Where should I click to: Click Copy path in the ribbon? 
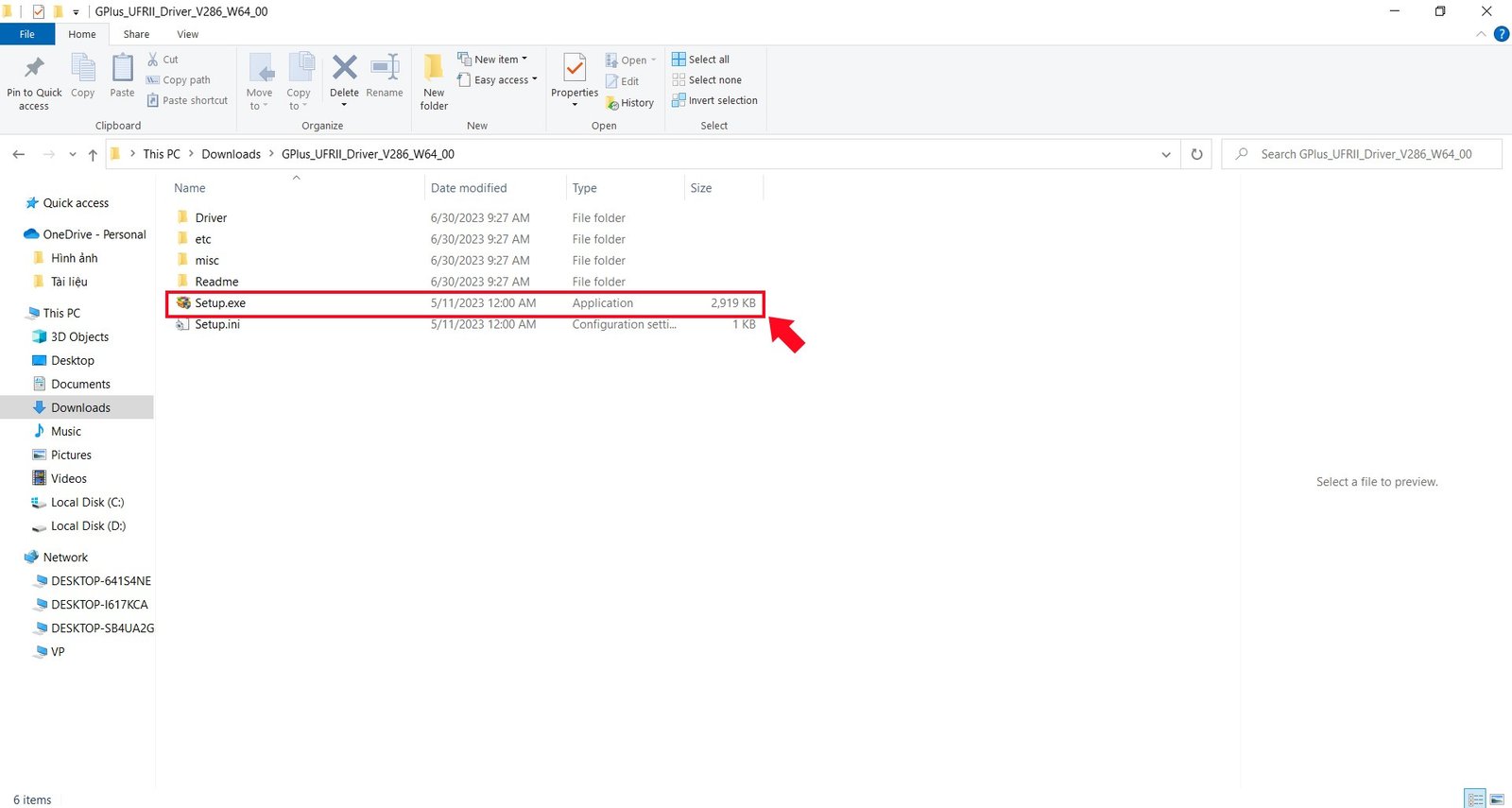(x=178, y=80)
